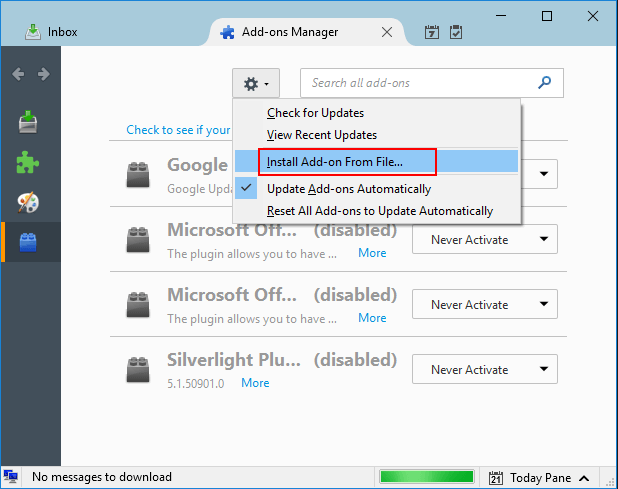The height and width of the screenshot is (489, 618).
Task: Open Extensions puzzle piece category
Action: (x=28, y=162)
